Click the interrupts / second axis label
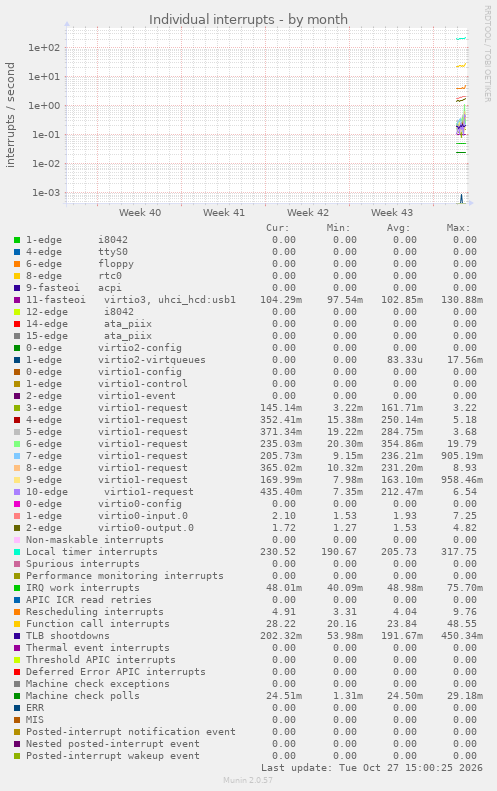The image size is (497, 791). click(11, 115)
